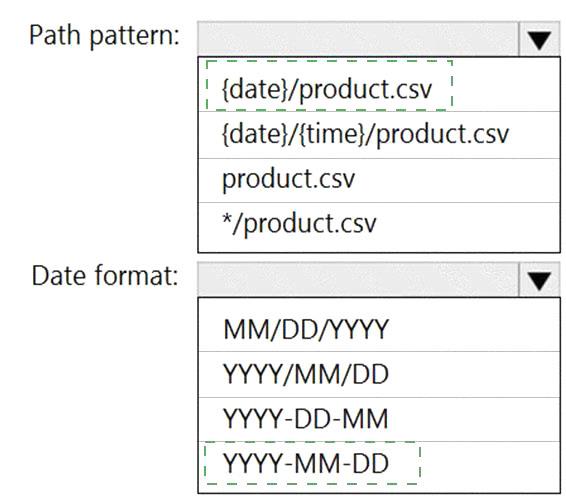Click the empty Path pattern combo box field
This screenshot has width=566, height=497.
coord(358,39)
